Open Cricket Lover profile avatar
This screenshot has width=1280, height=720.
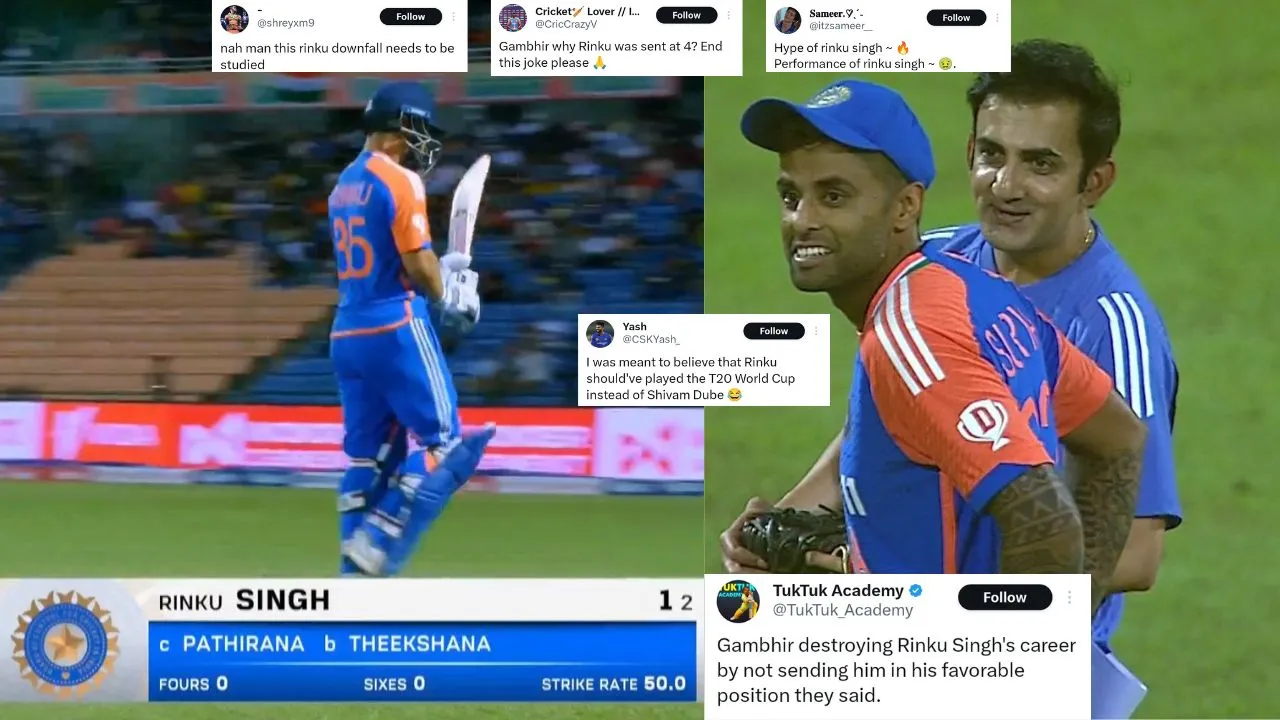point(513,18)
